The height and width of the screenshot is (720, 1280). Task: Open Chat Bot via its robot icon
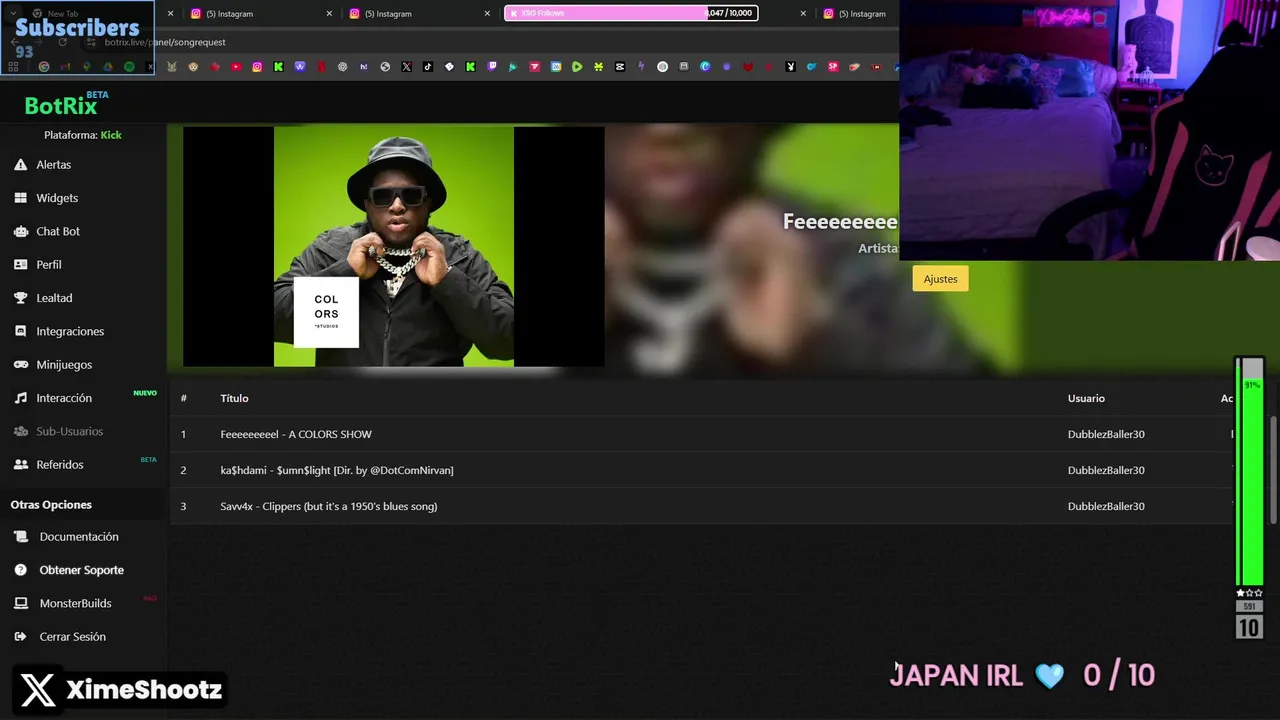point(20,231)
